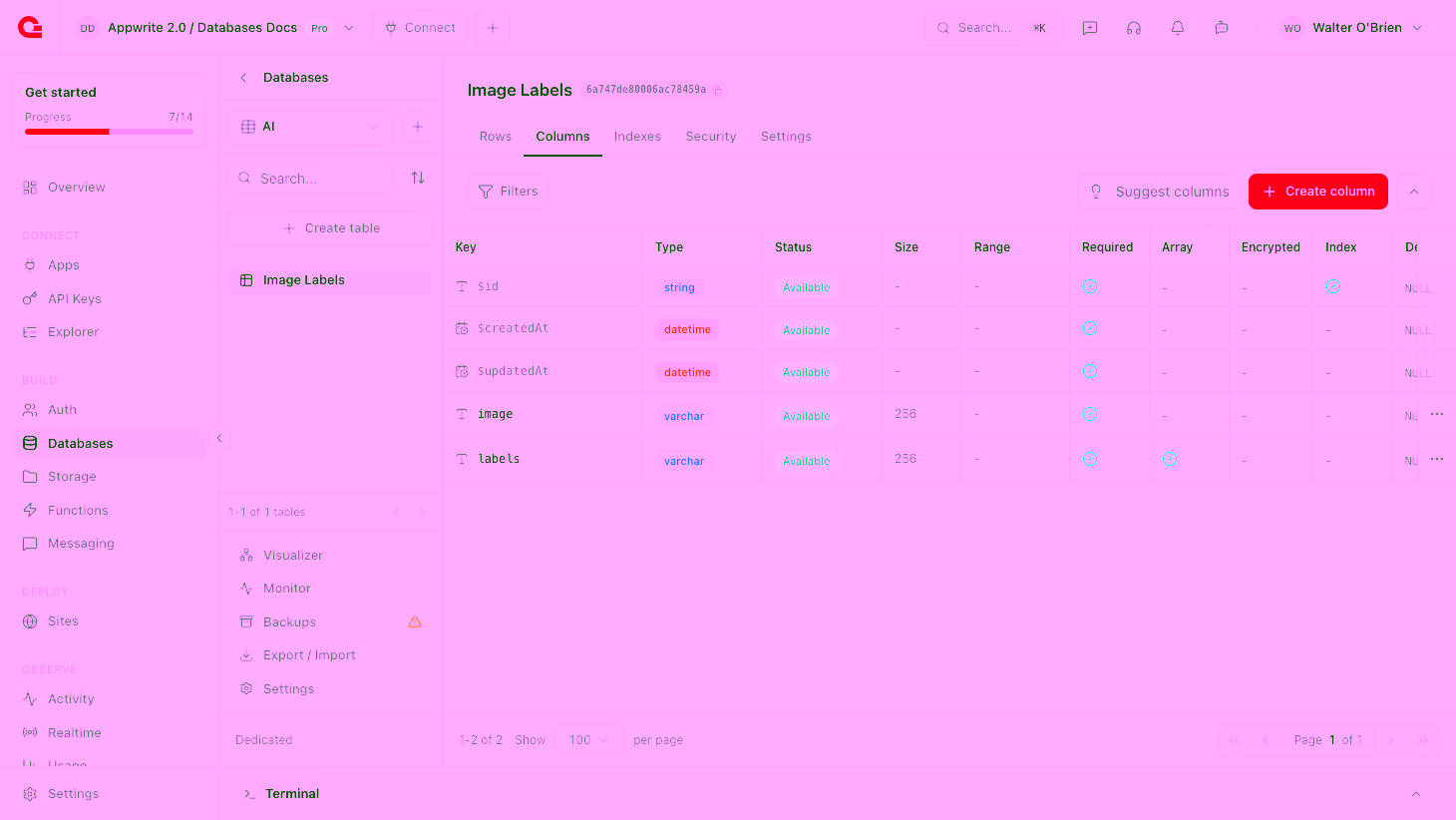Select Databases in the sidebar
Image resolution: width=1456 pixels, height=820 pixels.
pos(110,444)
